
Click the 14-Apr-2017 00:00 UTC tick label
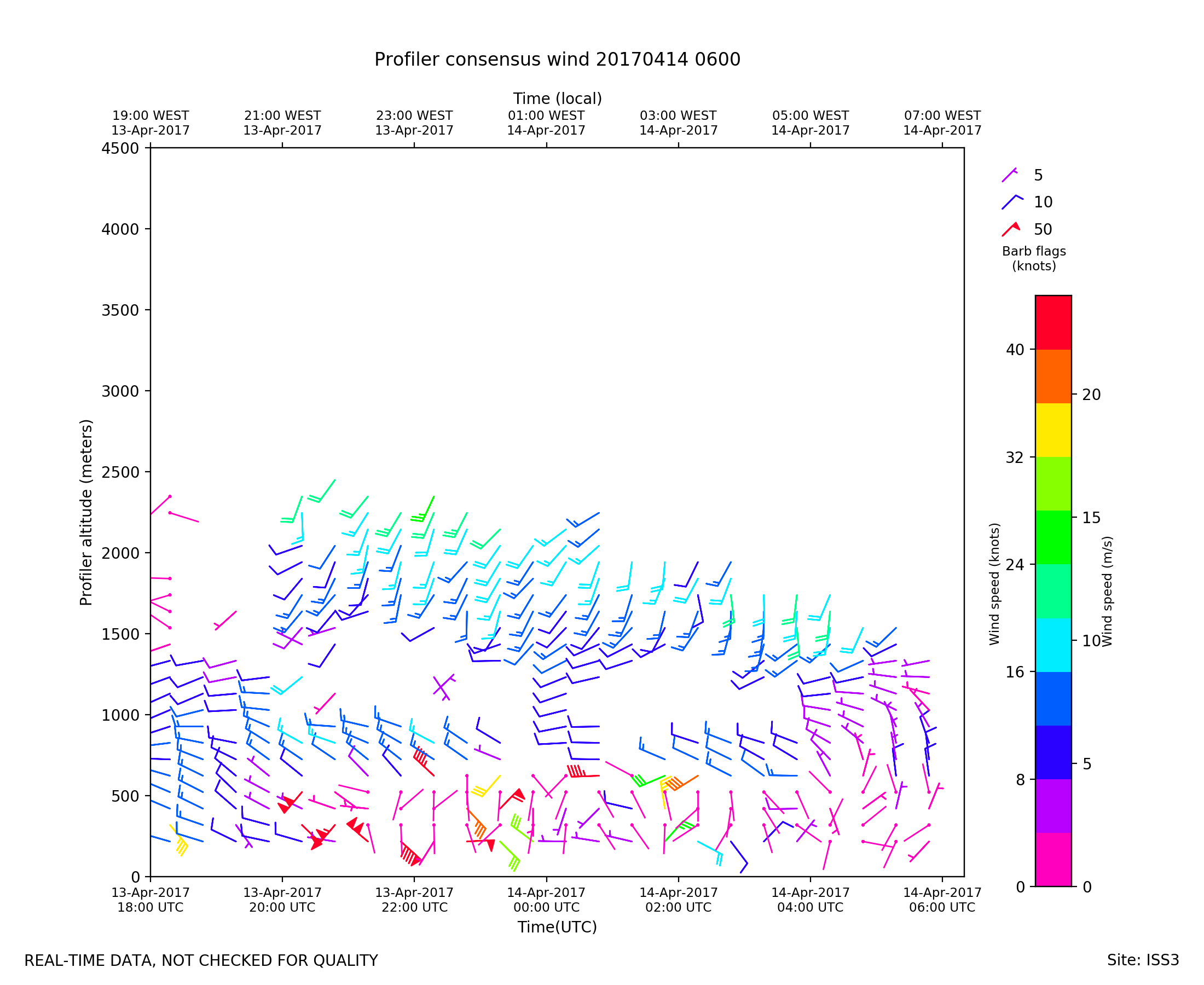pos(546,899)
